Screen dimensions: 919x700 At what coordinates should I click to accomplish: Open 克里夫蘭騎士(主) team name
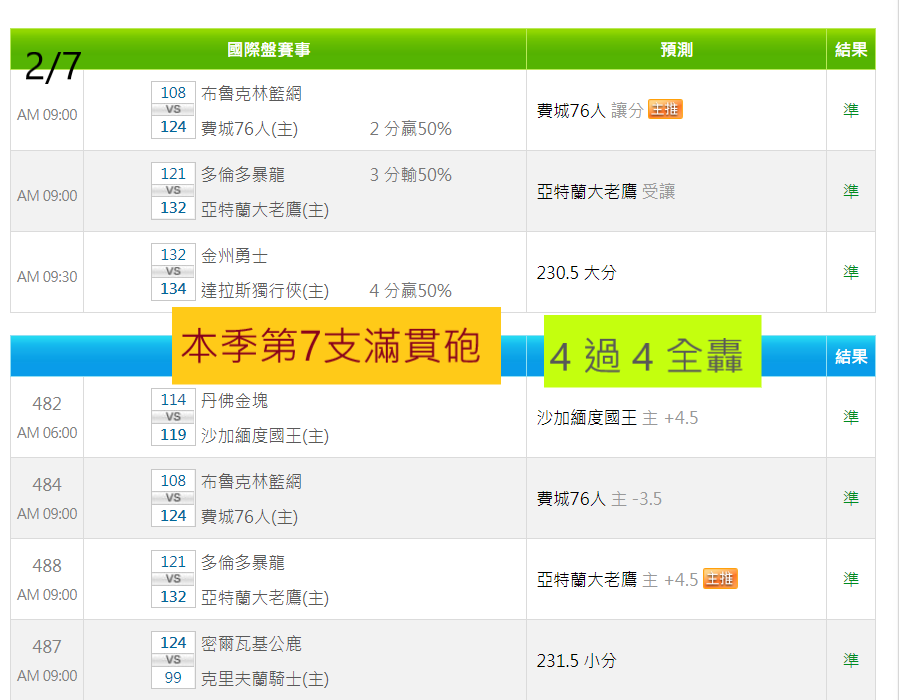point(265,679)
